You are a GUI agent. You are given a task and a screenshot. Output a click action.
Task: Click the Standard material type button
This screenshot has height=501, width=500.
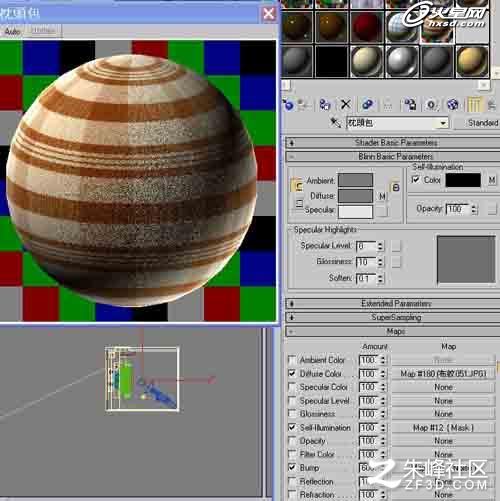pos(478,123)
